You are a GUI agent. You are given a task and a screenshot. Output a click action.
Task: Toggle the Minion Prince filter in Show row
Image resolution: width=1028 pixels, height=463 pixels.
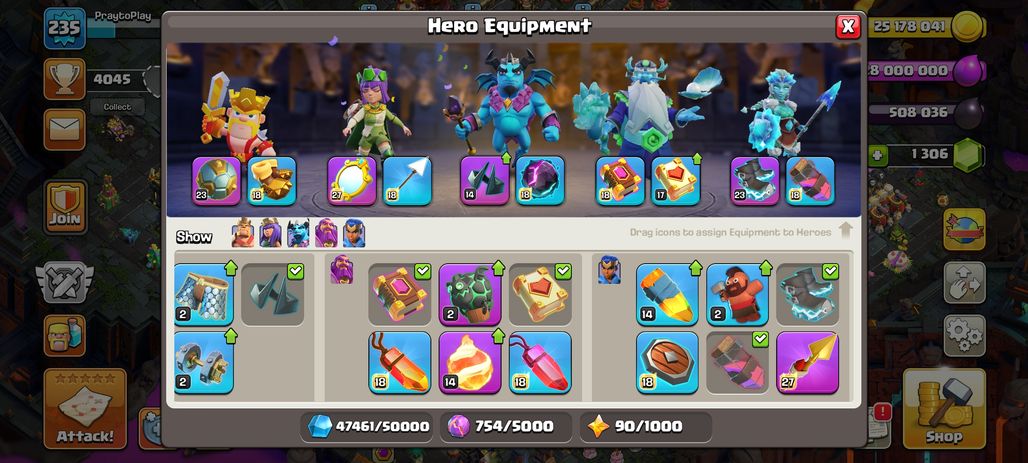pyautogui.click(x=298, y=233)
